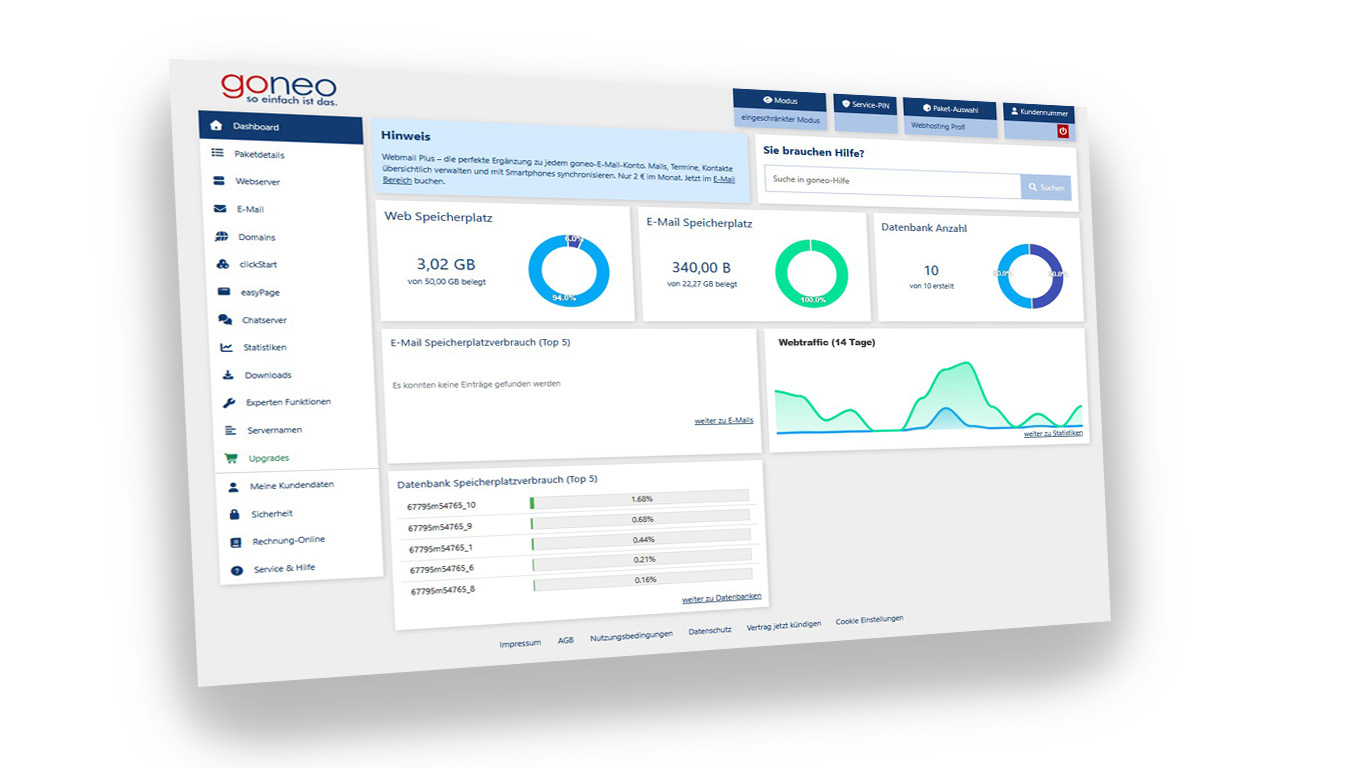Click the Domains globe icon
Screen dimensions: 1366x768
pyautogui.click(x=221, y=237)
